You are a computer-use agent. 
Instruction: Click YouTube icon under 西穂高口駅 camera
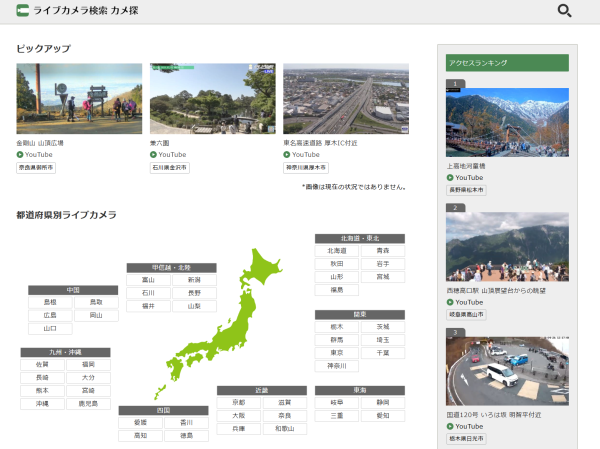451,302
